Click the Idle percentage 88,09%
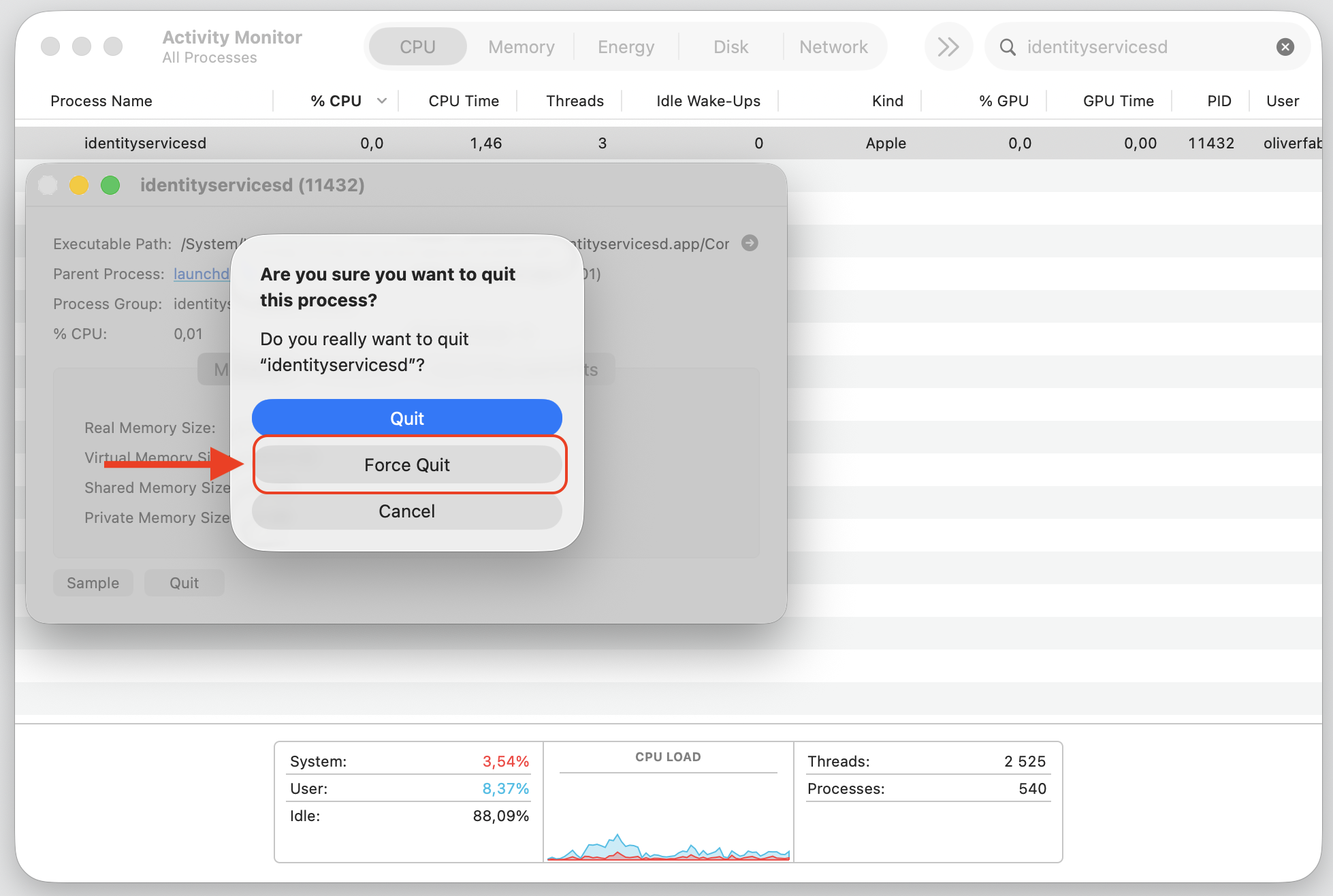 pyautogui.click(x=501, y=816)
